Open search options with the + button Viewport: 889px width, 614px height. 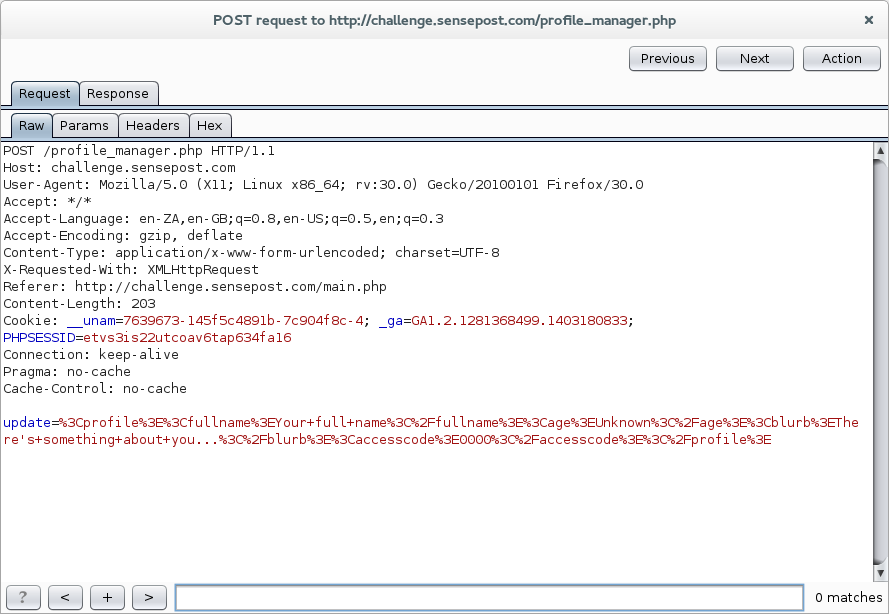tap(107, 597)
